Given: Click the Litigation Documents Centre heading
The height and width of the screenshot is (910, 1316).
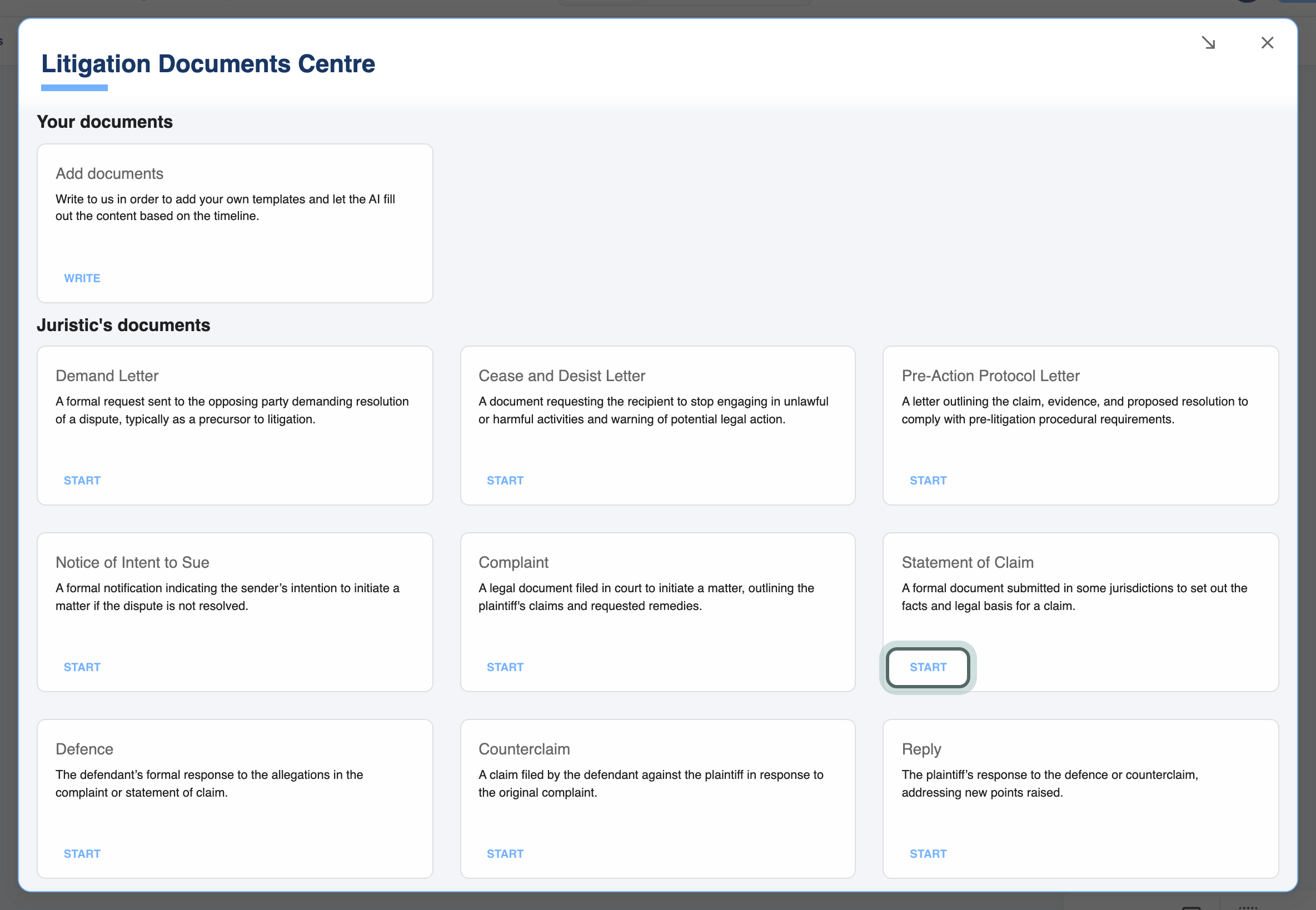Looking at the screenshot, I should pyautogui.click(x=208, y=63).
